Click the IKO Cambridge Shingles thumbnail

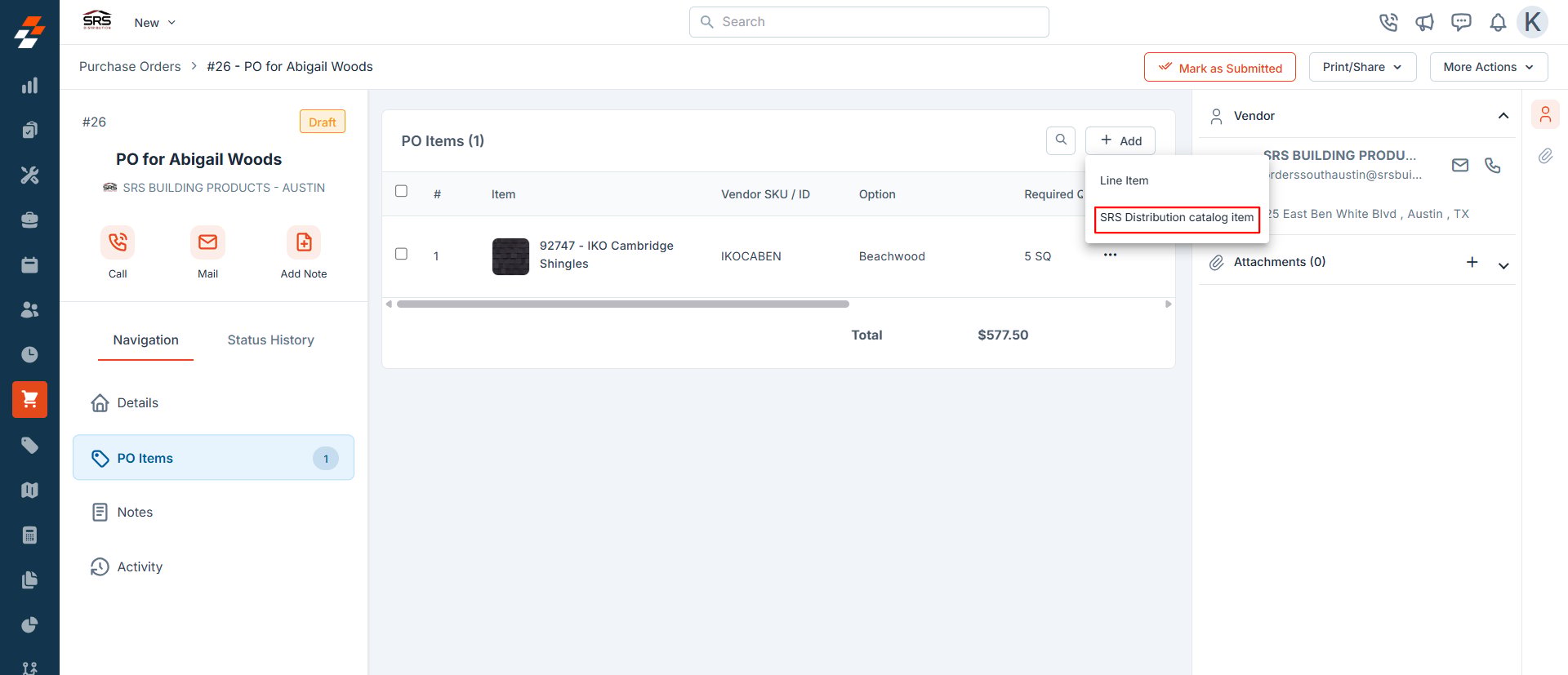click(x=511, y=256)
